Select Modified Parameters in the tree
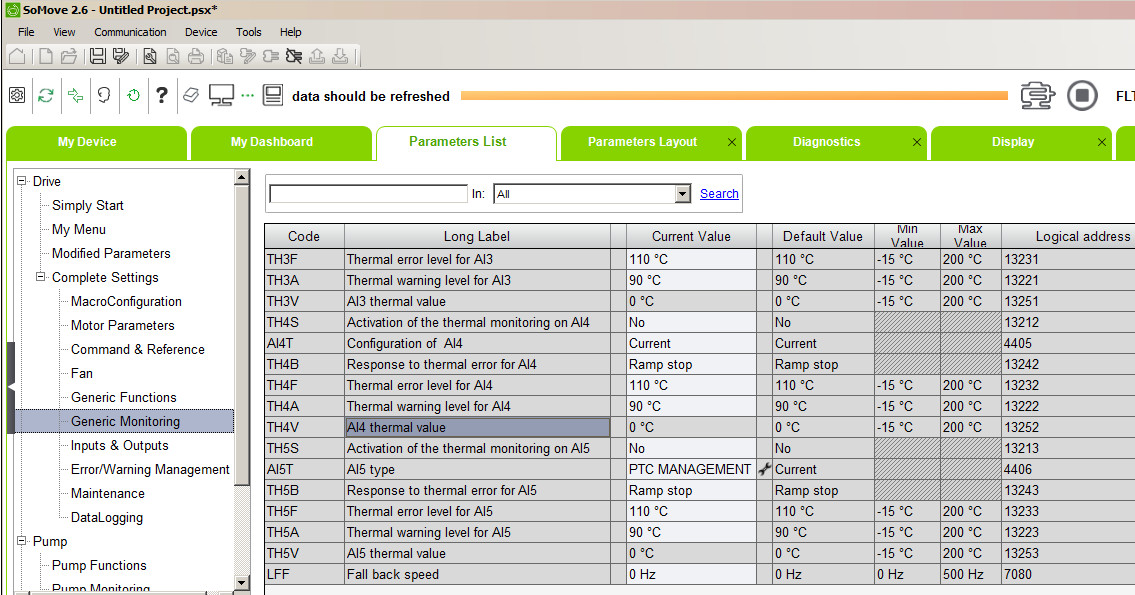 point(111,253)
